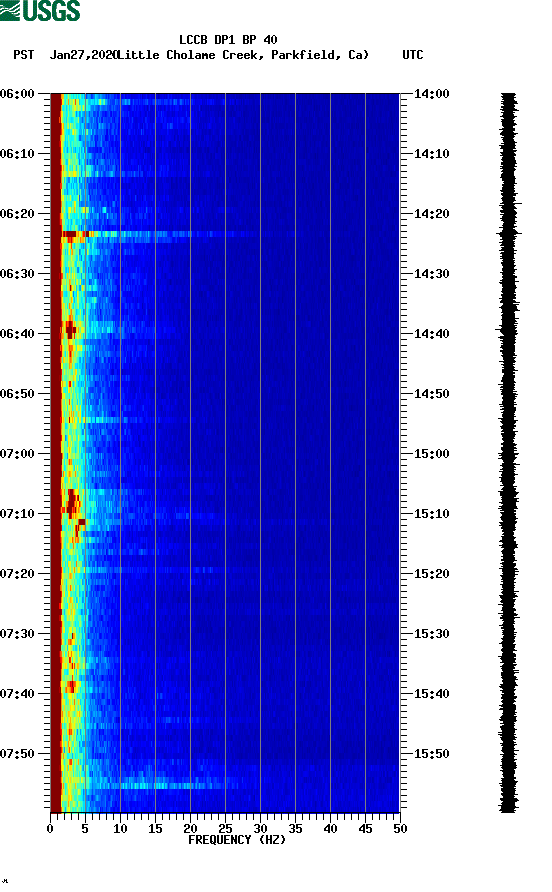Click the "14:10" UTC time label

pos(431,154)
